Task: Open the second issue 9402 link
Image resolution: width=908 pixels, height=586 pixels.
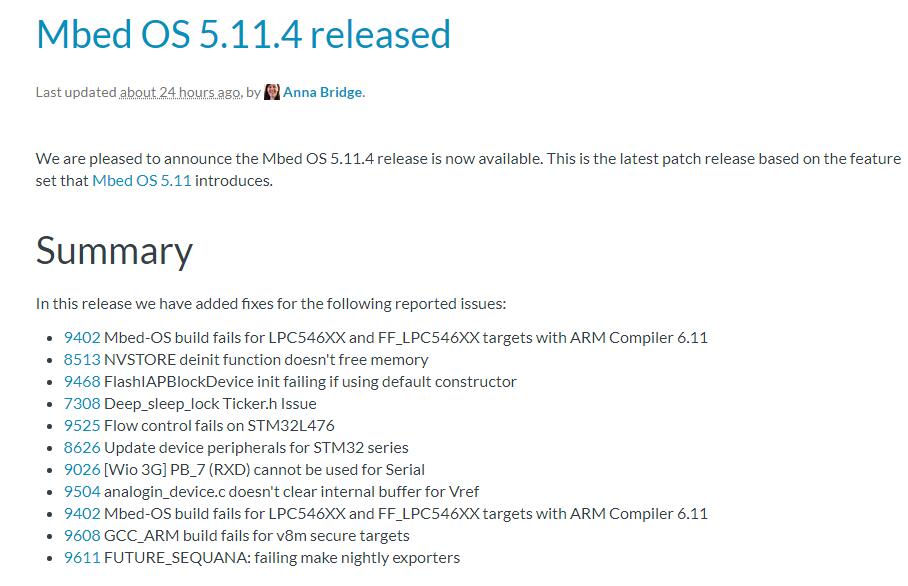Action: pyautogui.click(x=82, y=514)
